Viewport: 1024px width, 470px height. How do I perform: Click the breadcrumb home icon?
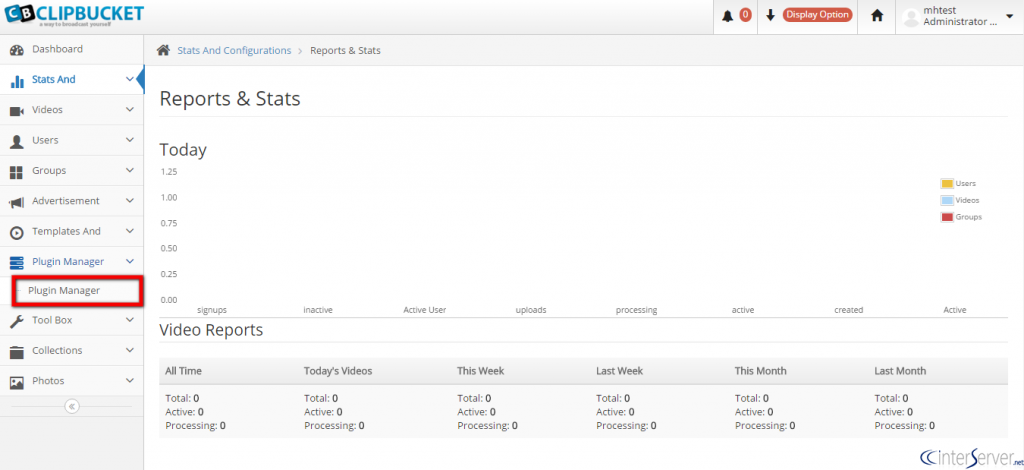[x=163, y=50]
